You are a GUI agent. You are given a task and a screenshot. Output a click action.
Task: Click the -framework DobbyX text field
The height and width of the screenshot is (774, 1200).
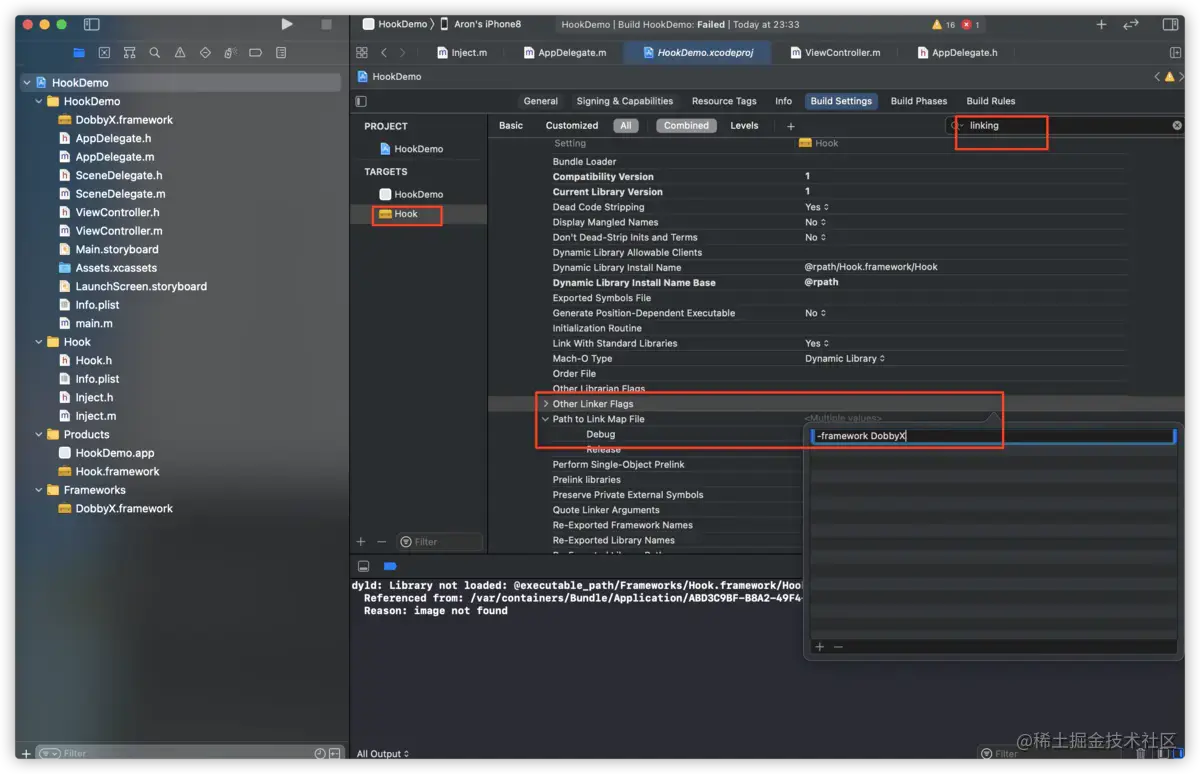[x=991, y=436]
